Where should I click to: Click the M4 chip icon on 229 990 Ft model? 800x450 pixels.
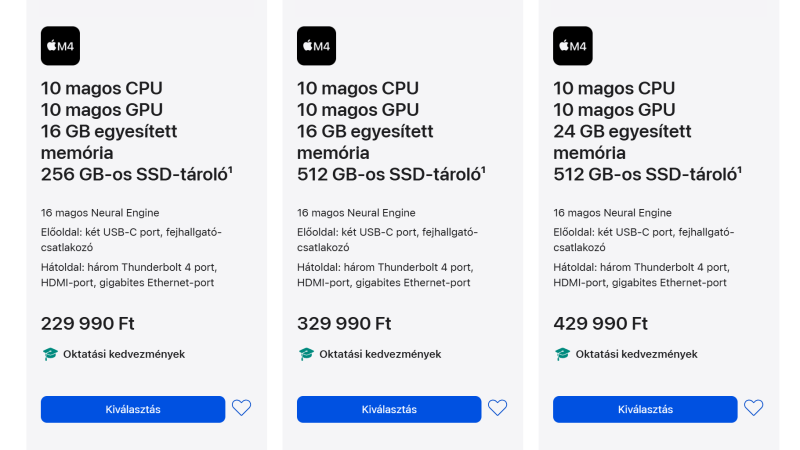(60, 46)
